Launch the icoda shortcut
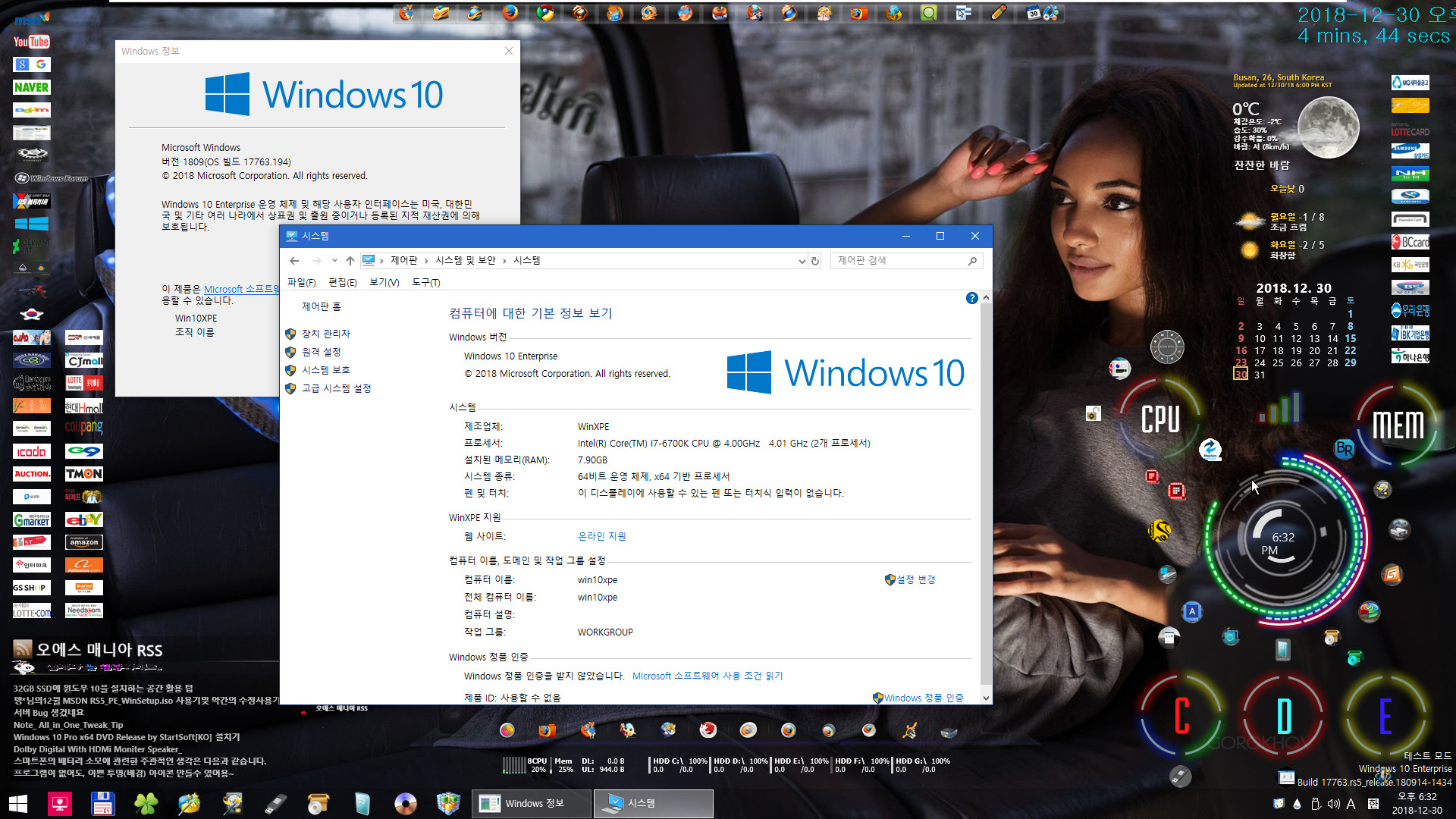Screen dimensions: 1456x819 point(31,451)
